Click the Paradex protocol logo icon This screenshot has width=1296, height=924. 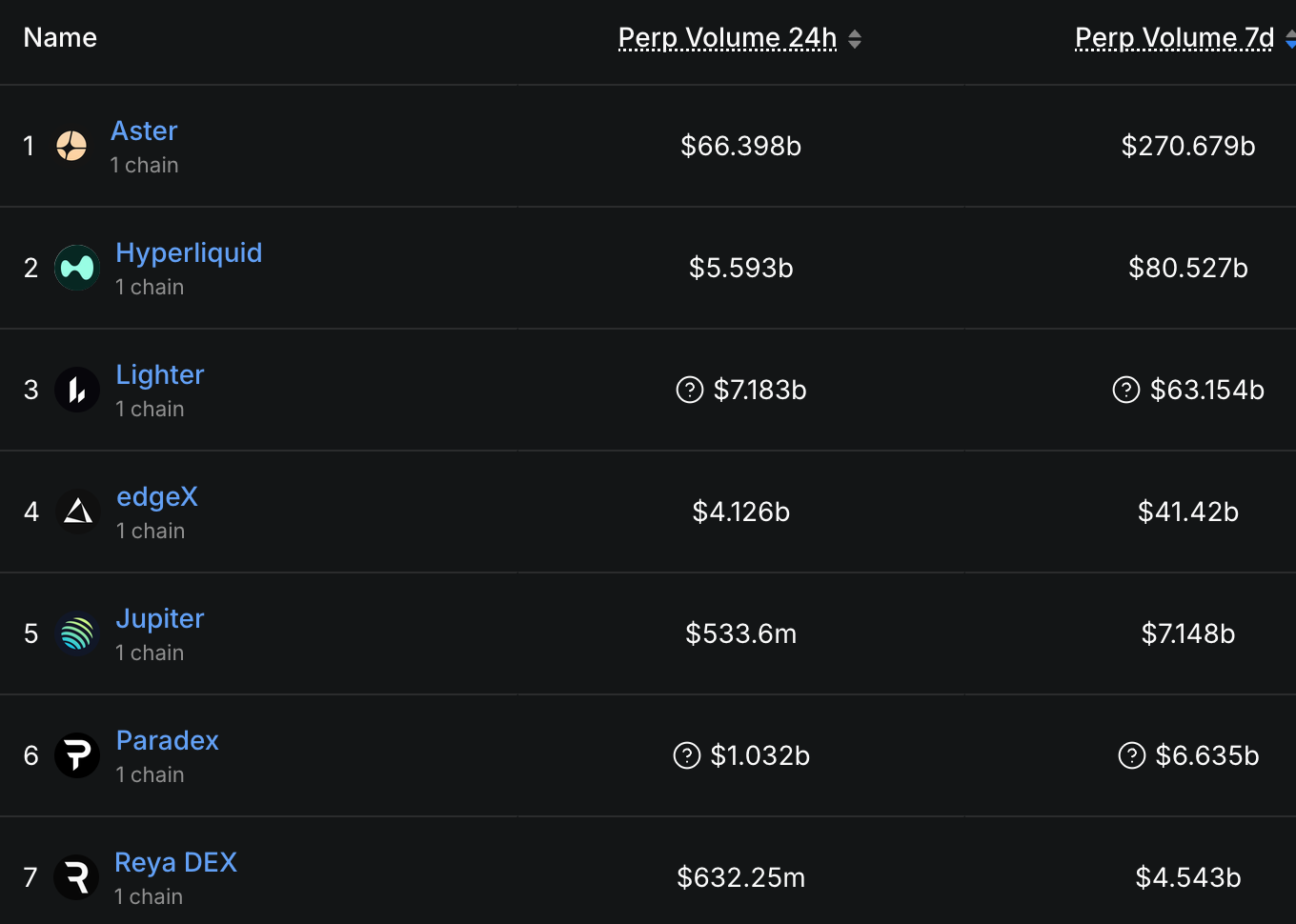coord(77,755)
